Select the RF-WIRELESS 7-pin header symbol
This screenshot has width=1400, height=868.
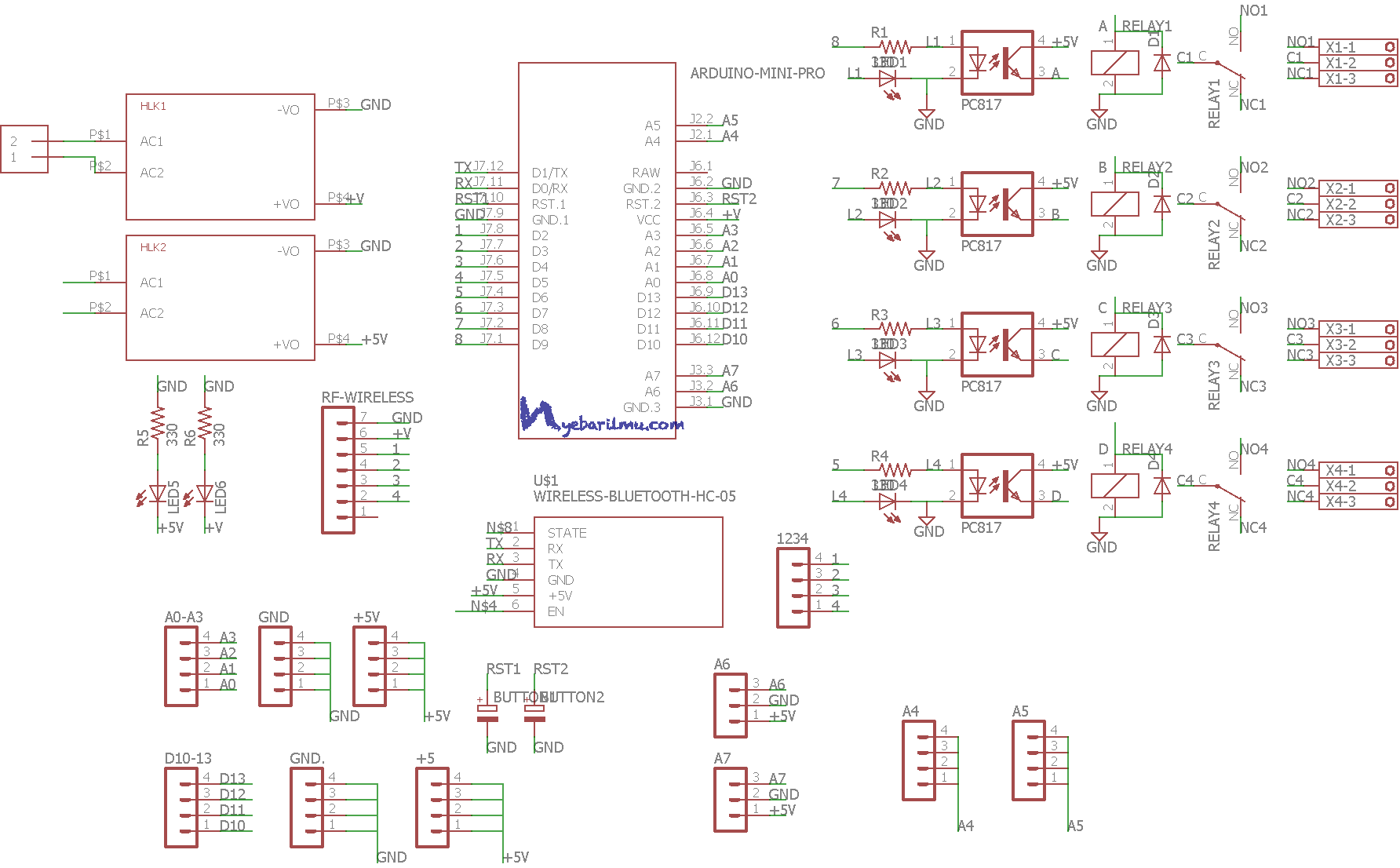[x=338, y=470]
